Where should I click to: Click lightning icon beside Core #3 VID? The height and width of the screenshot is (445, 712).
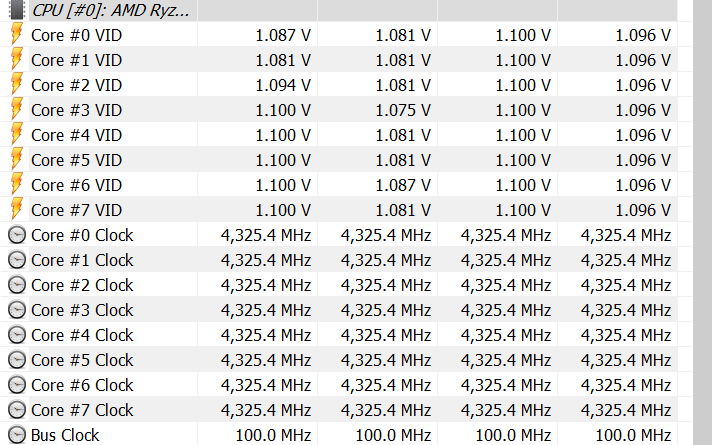(17, 110)
